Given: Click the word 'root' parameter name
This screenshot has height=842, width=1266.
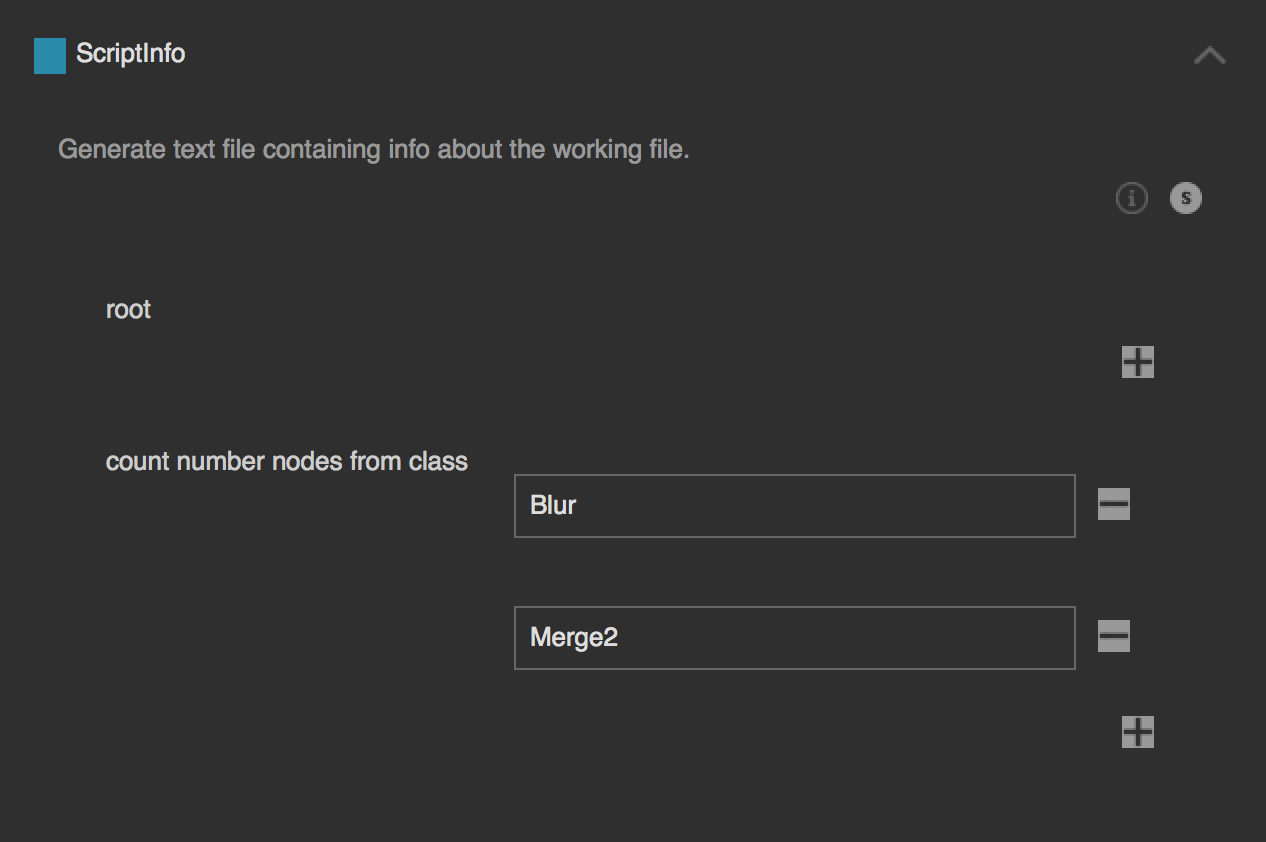Looking at the screenshot, I should (128, 310).
